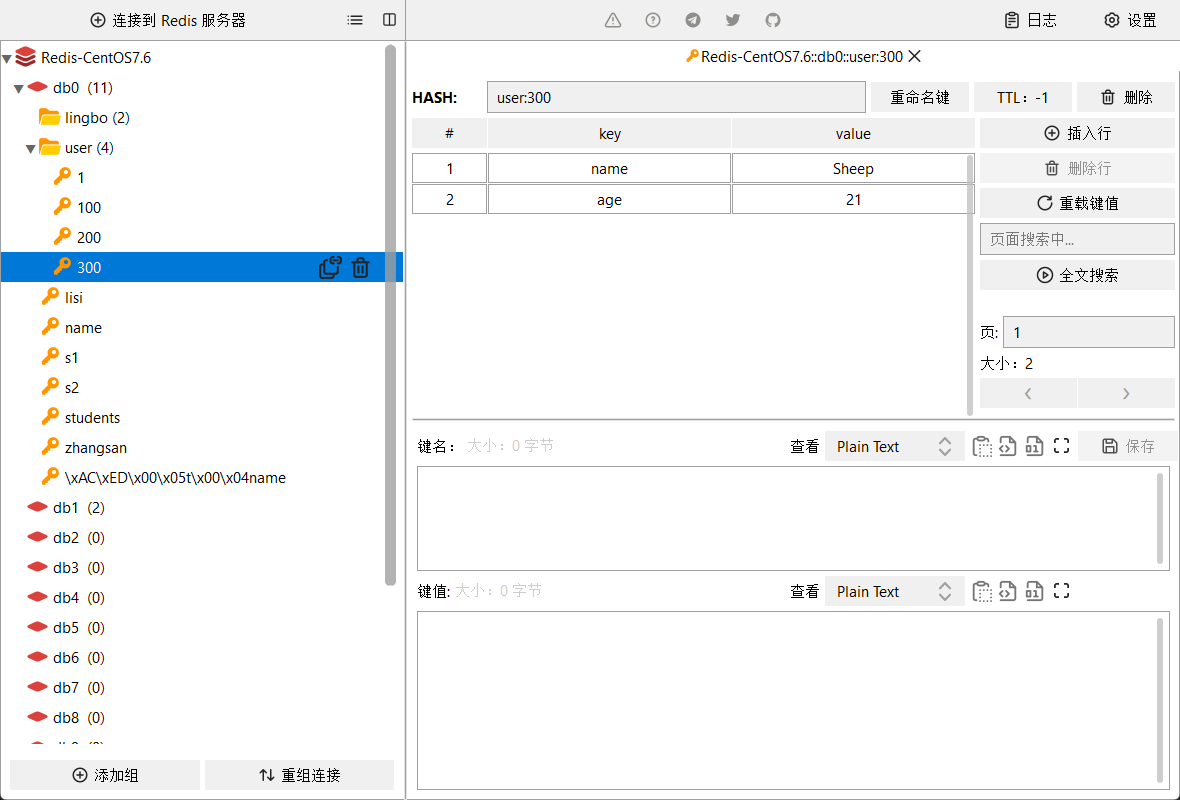This screenshot has width=1180, height=800.
Task: Open the Telegram channel icon
Action: pos(693,20)
